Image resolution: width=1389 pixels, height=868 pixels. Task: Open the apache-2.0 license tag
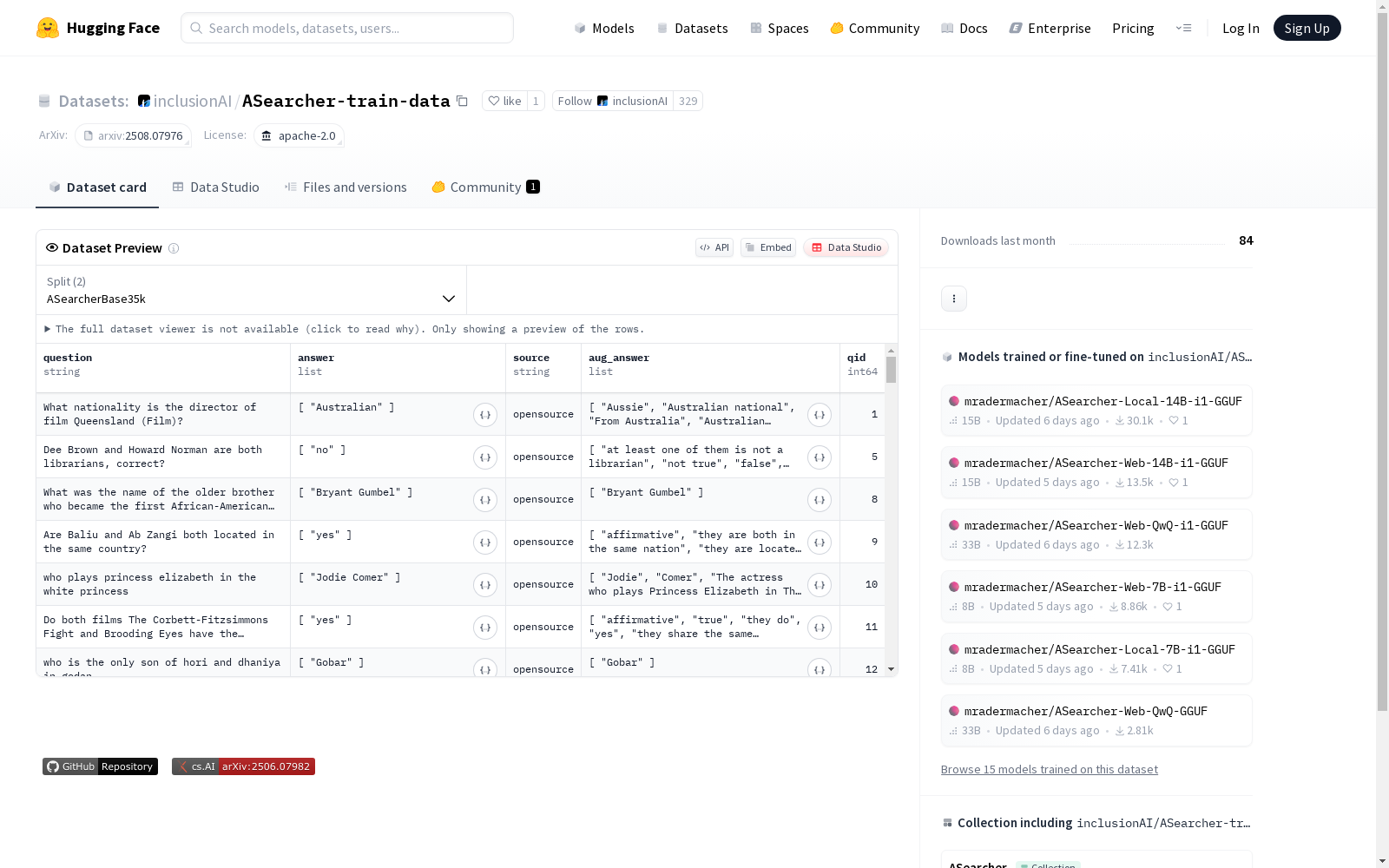click(x=299, y=135)
